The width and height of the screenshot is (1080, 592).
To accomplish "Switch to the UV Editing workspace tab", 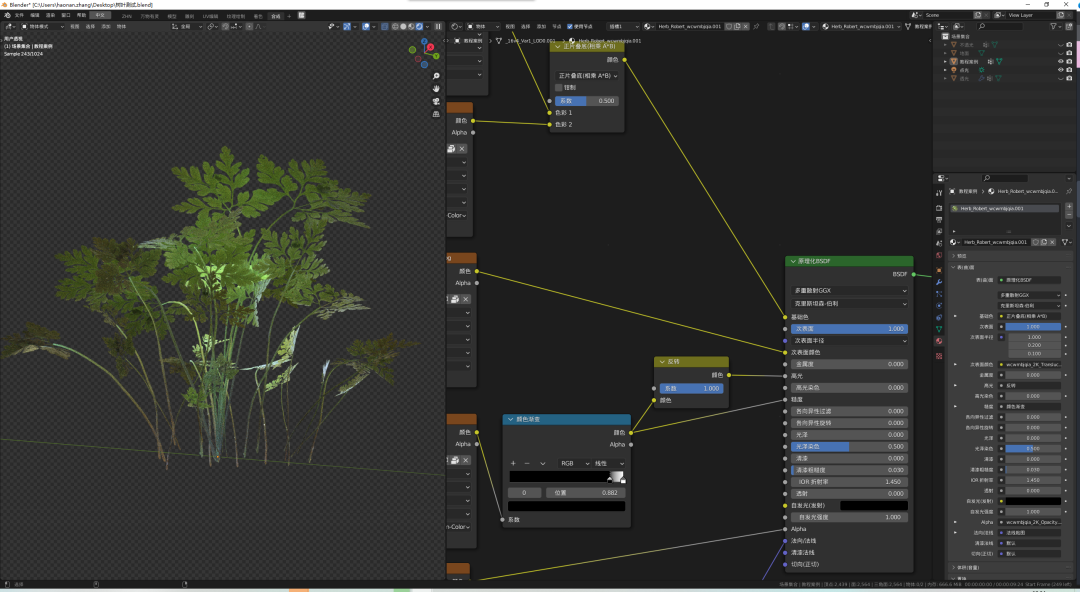I will click(210, 16).
